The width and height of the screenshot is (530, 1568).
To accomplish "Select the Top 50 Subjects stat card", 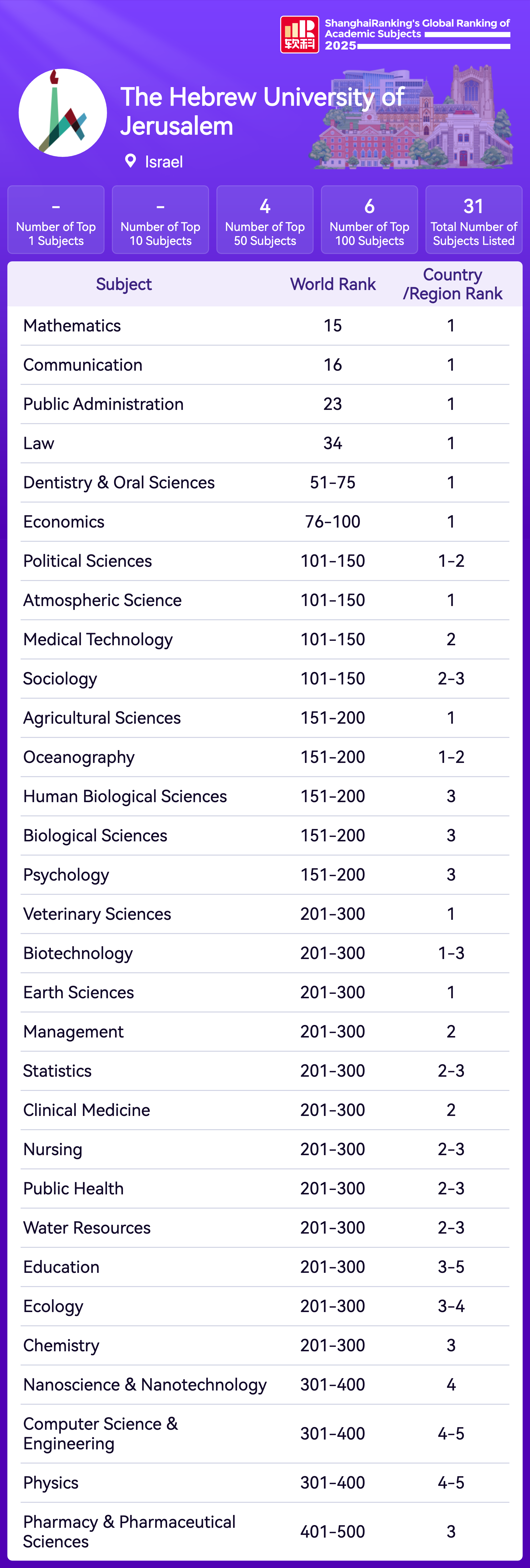I will (x=265, y=220).
